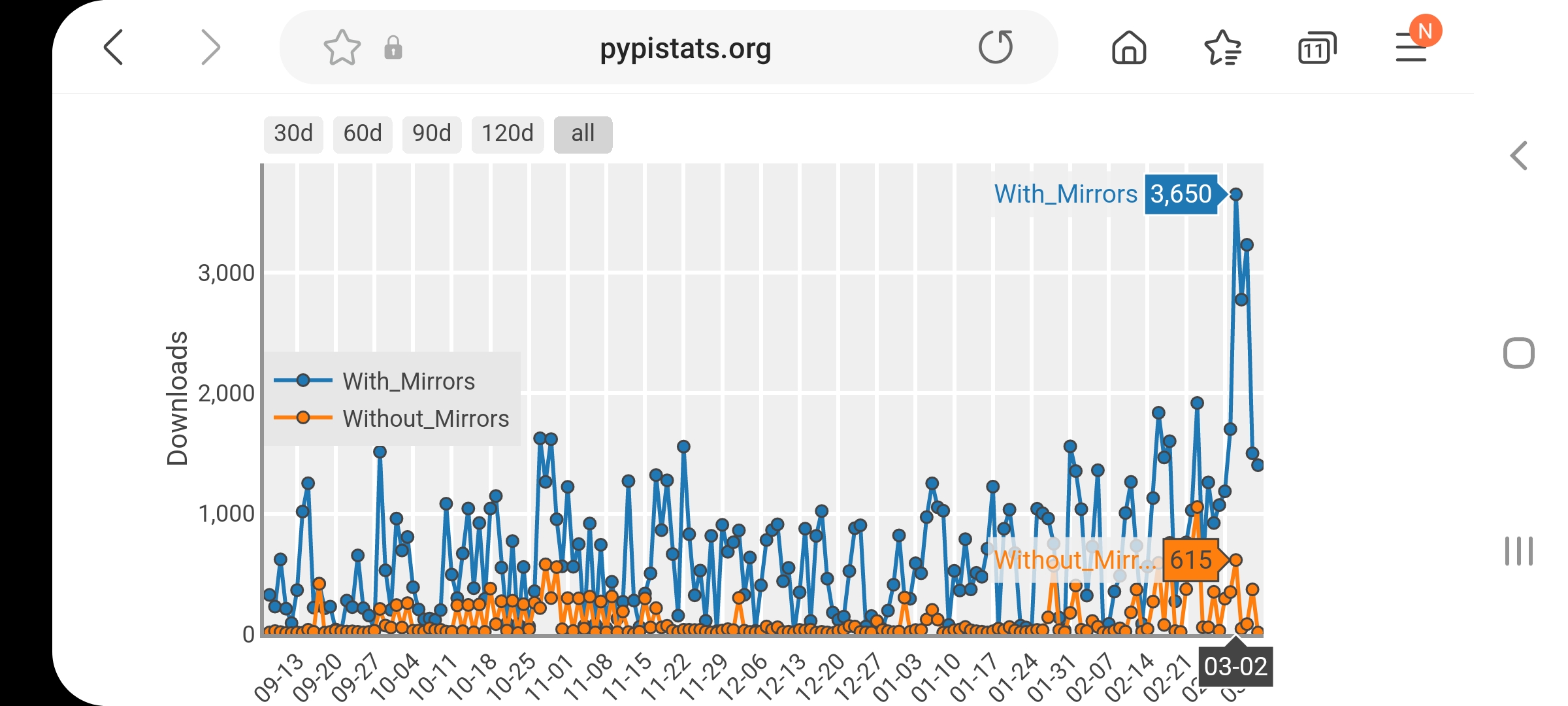Reload the pypistats.org page
The width and height of the screenshot is (1568, 706).
click(x=995, y=48)
